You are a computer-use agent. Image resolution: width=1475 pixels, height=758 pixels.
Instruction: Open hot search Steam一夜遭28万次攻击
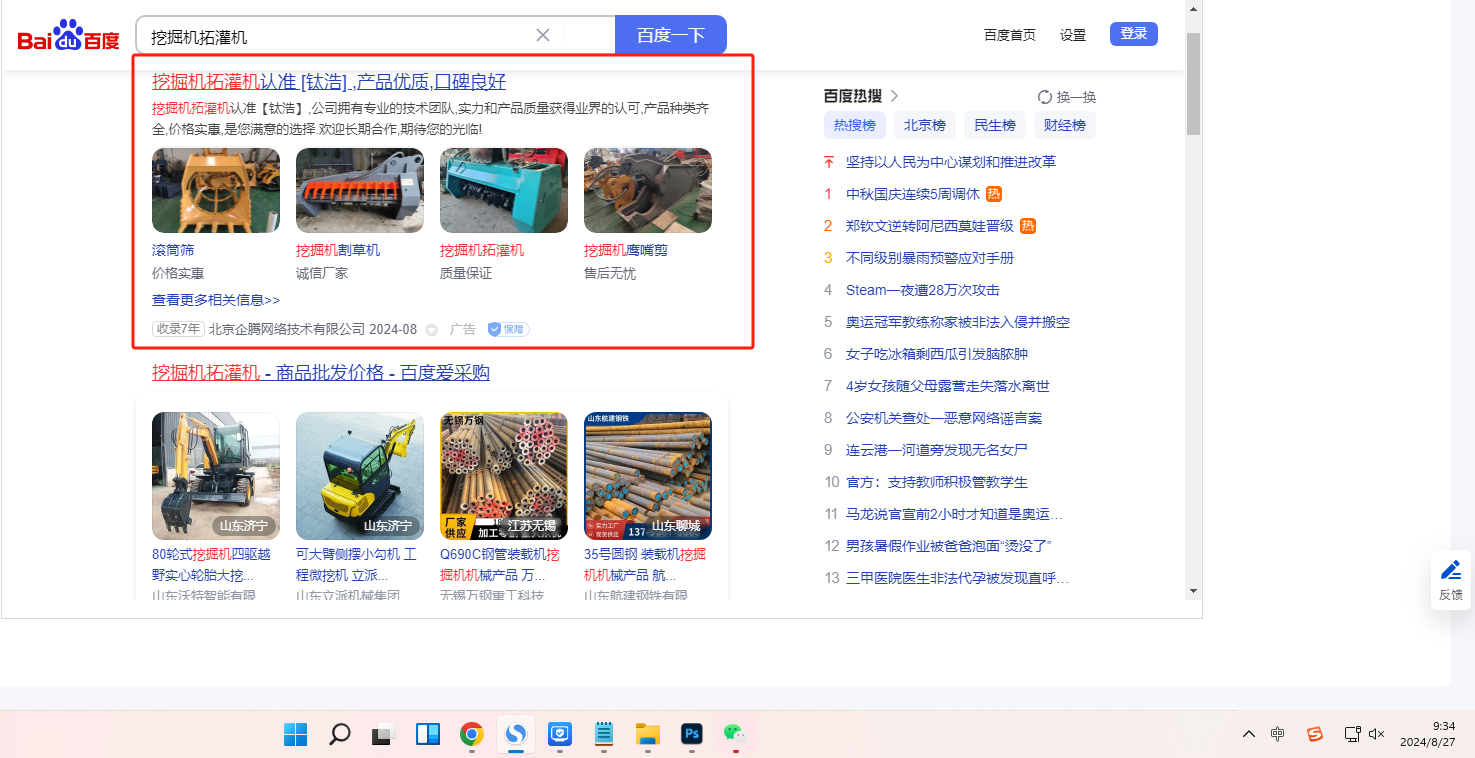pos(923,290)
